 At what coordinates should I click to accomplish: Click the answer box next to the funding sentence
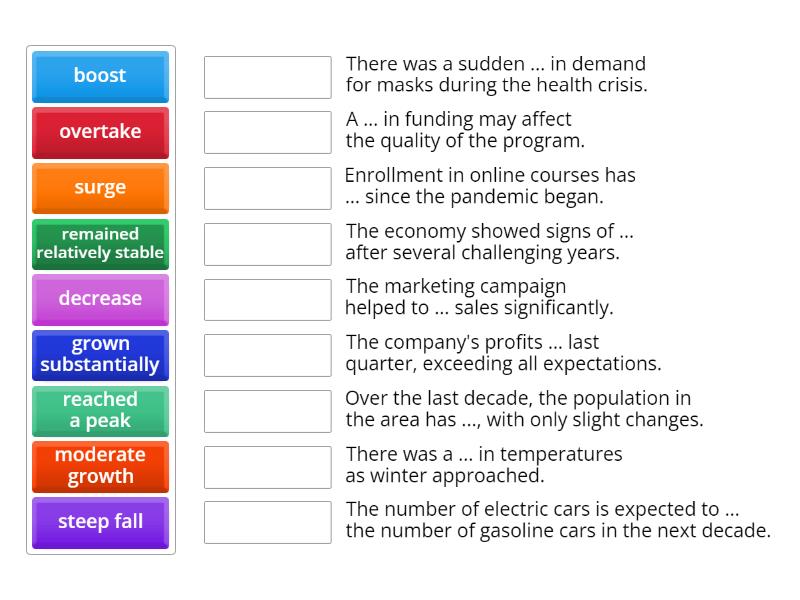266,132
